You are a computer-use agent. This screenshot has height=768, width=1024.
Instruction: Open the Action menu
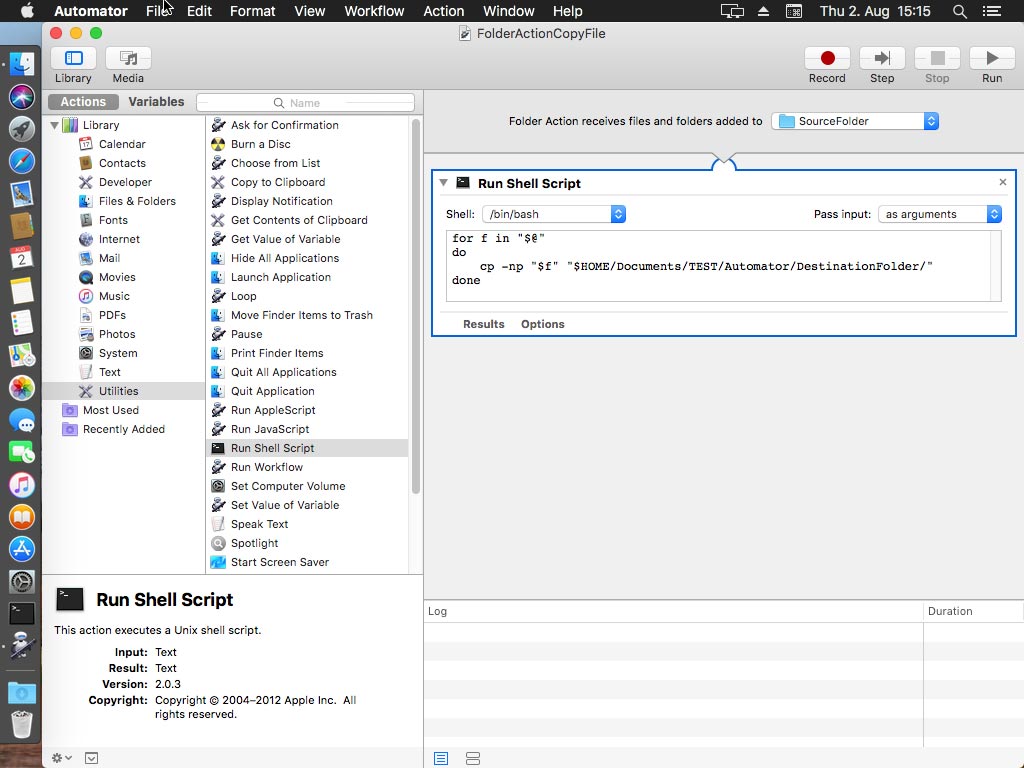tap(443, 11)
